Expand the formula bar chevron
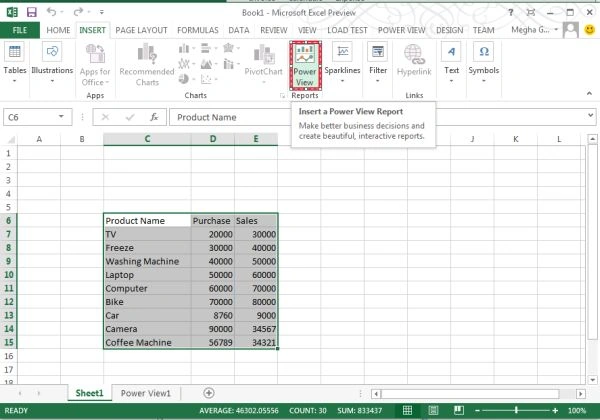 coord(590,115)
